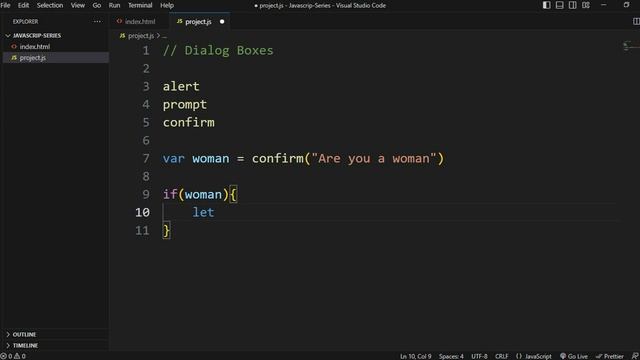The width and height of the screenshot is (640, 360).
Task: Split the editor with the top-right icon
Action: coord(636,21)
